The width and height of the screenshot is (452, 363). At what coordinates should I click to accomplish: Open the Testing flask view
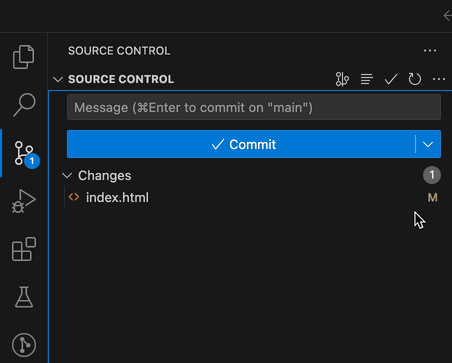click(24, 297)
